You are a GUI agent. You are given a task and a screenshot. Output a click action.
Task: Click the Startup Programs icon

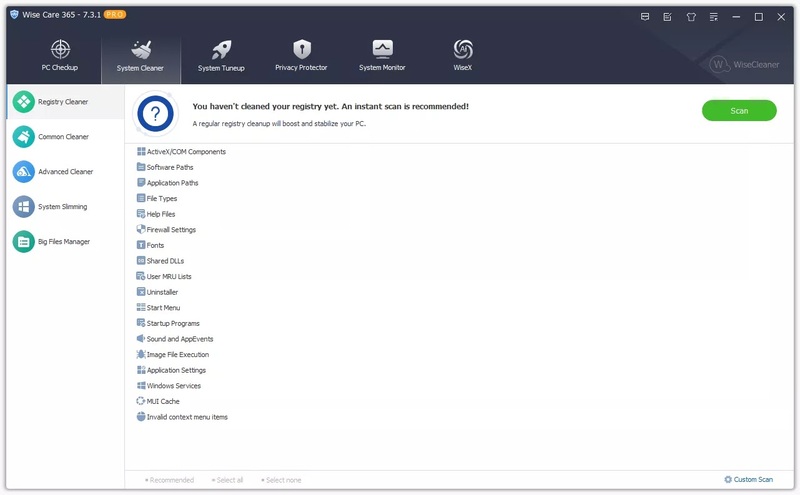(141, 323)
